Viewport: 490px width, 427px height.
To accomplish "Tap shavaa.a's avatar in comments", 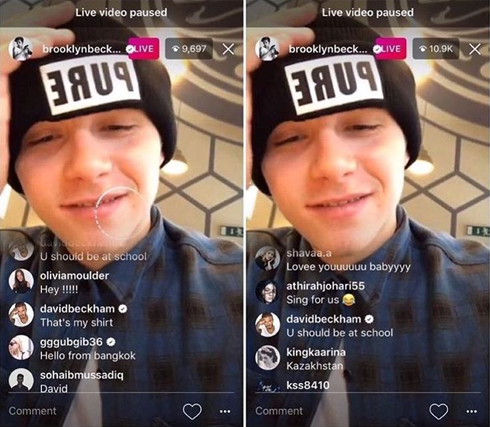I will [x=267, y=259].
